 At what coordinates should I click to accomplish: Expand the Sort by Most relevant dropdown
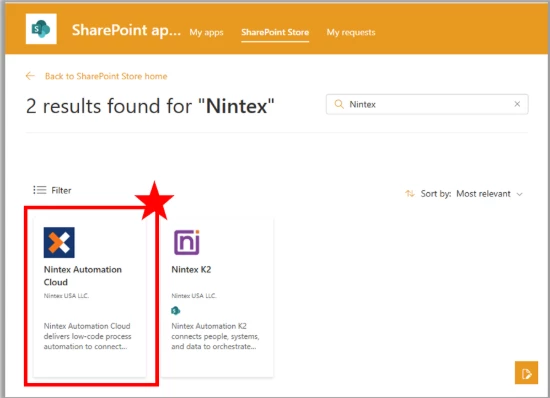(x=464, y=194)
